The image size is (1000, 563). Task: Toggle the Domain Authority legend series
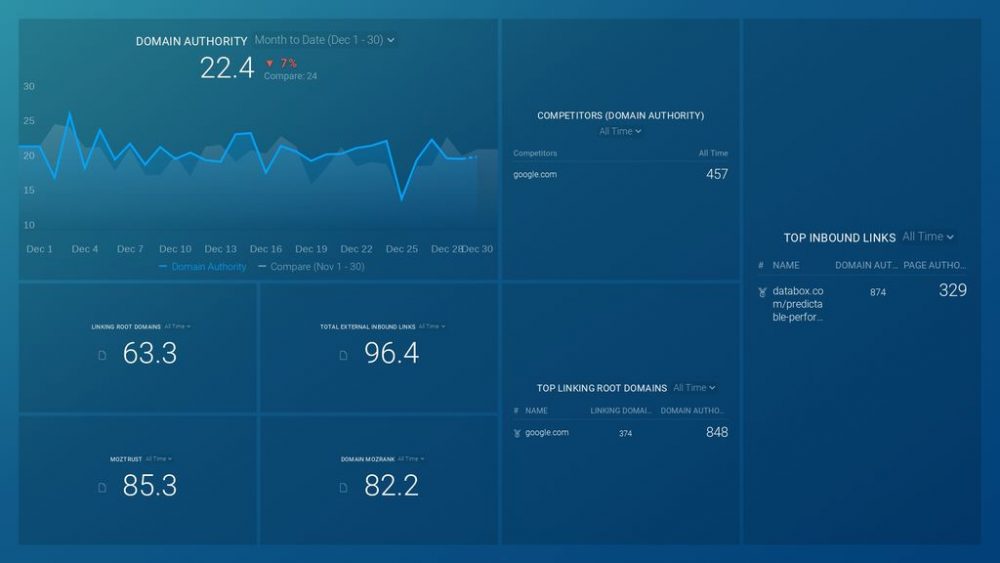tap(202, 267)
